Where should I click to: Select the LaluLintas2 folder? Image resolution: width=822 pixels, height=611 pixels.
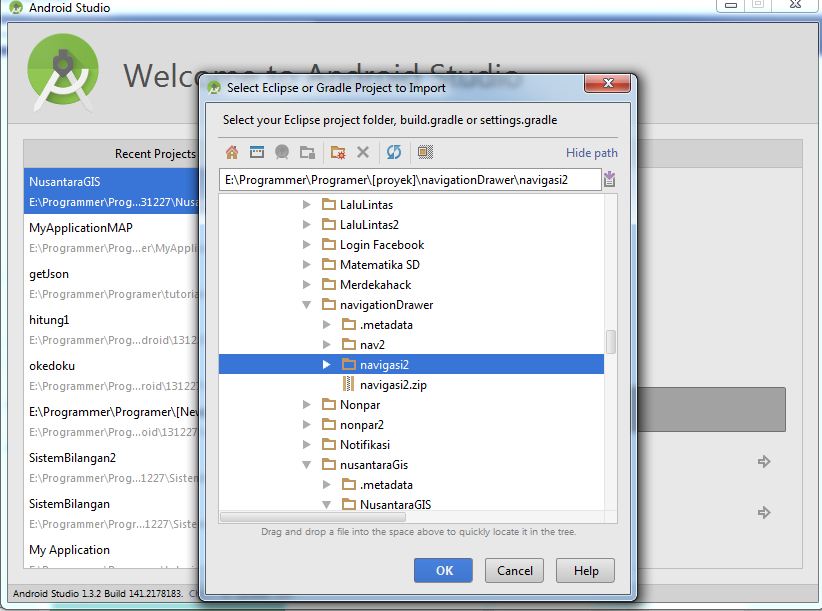point(360,225)
